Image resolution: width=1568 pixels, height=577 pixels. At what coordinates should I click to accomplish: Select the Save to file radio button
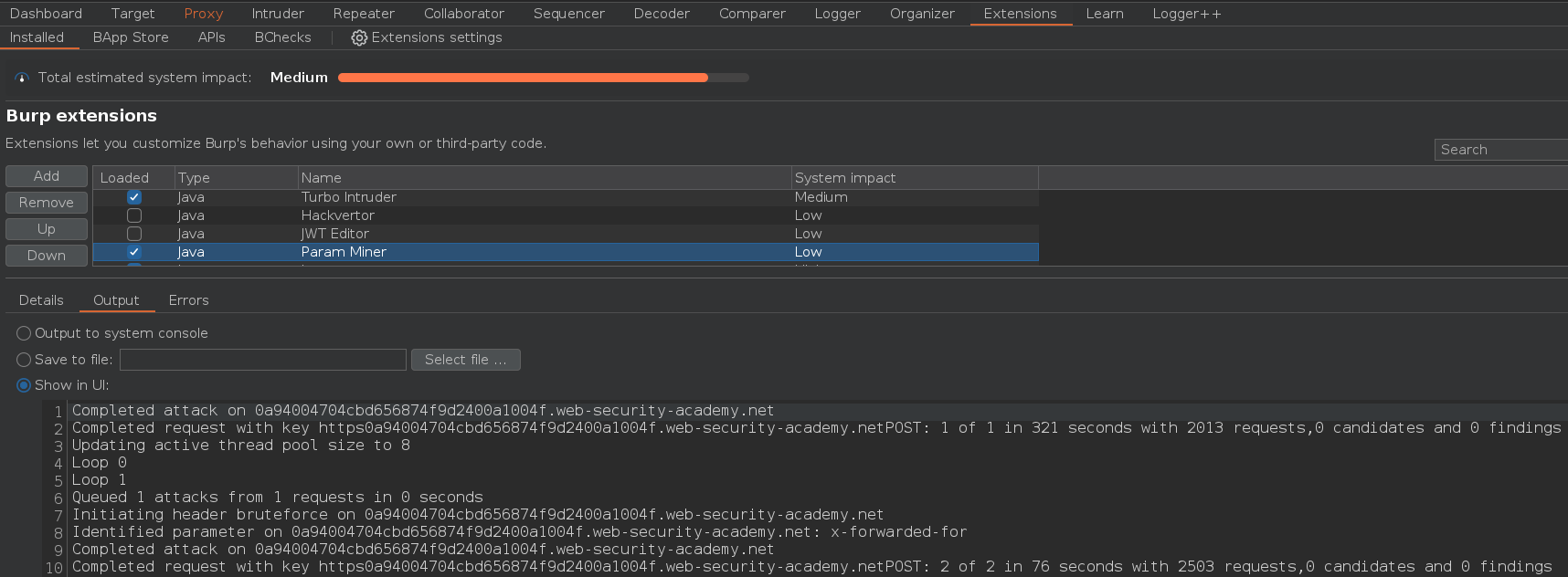pyautogui.click(x=24, y=360)
